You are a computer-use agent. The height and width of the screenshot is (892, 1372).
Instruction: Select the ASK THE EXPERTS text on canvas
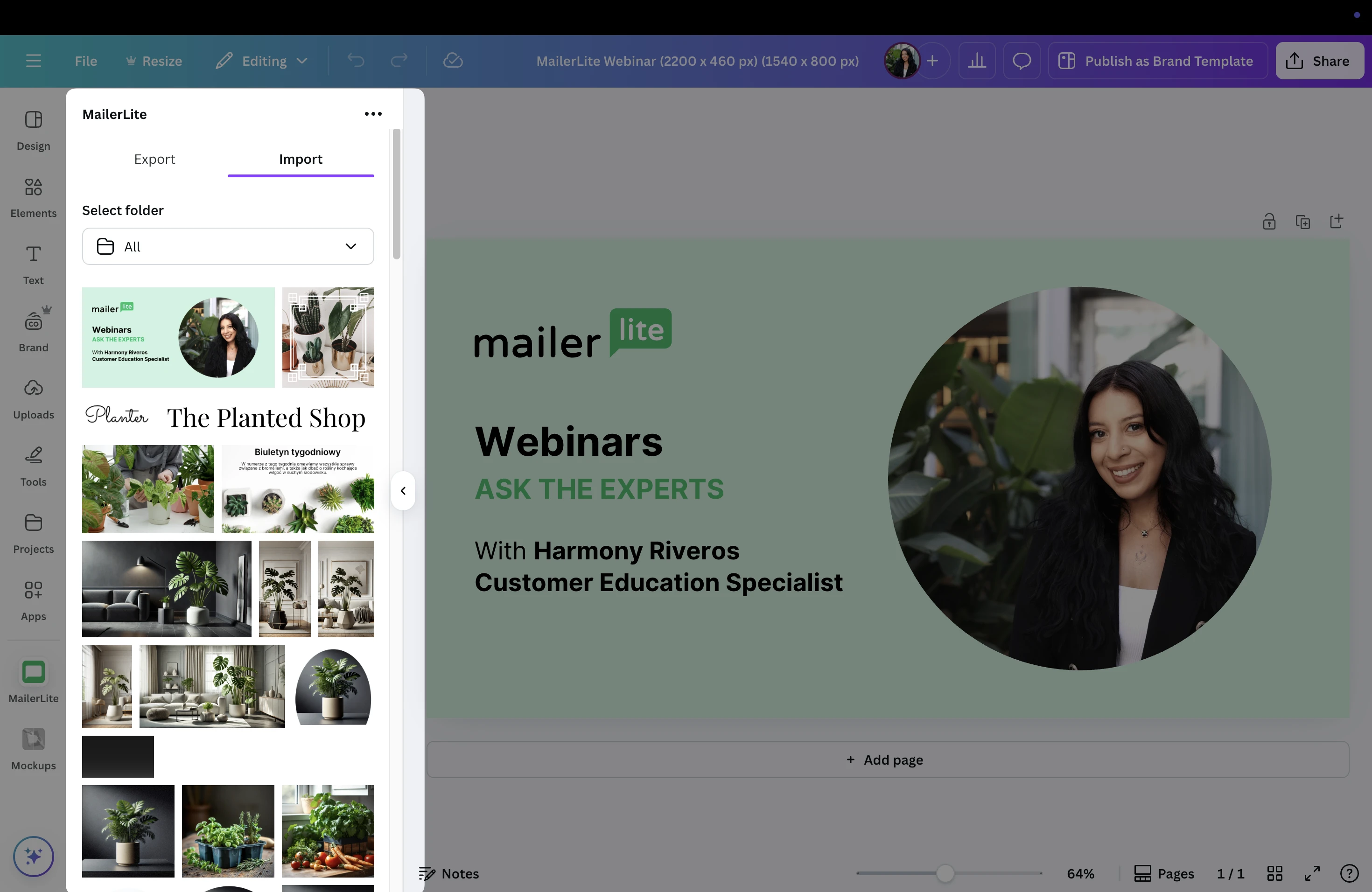point(599,489)
